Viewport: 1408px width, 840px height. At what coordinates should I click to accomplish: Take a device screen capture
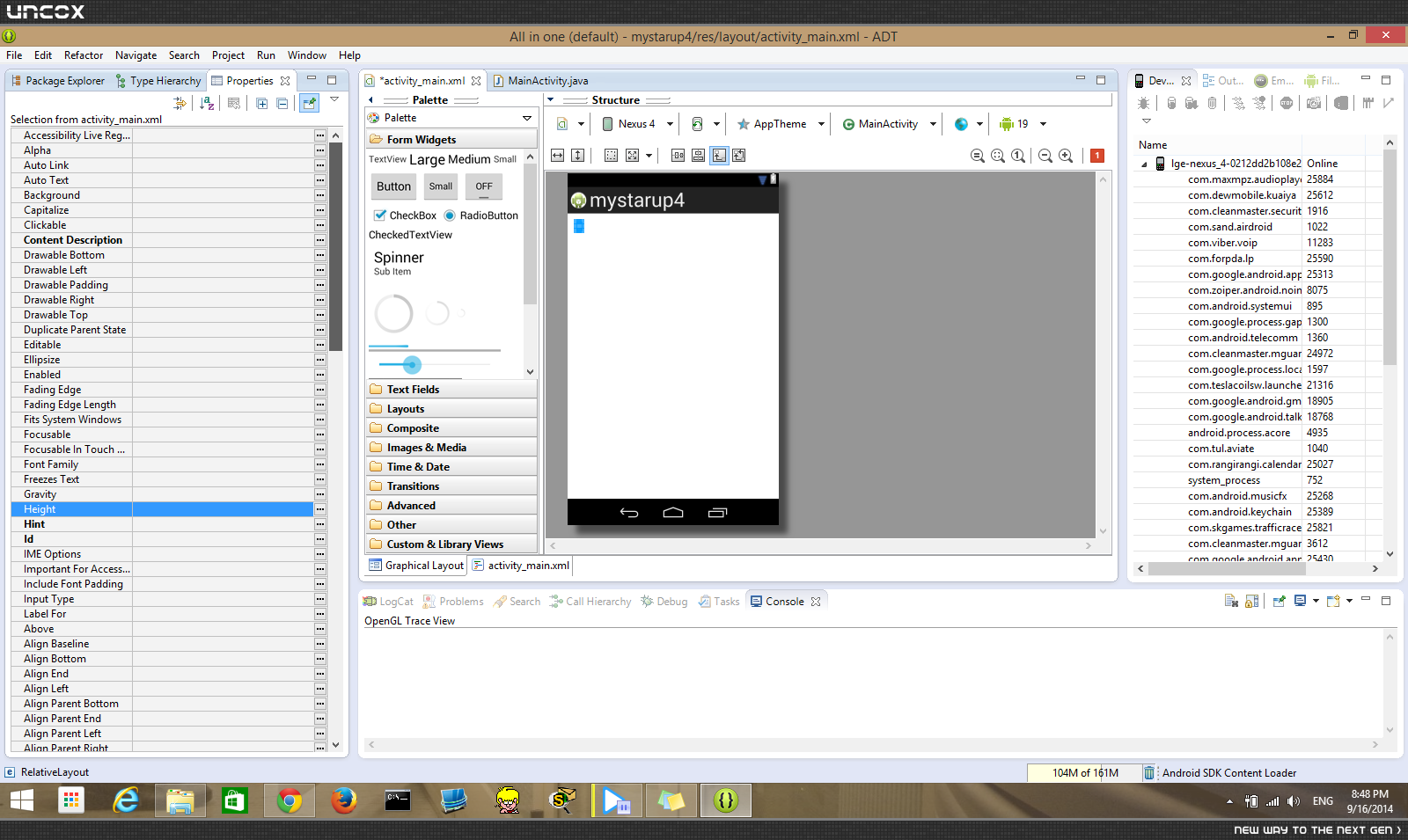(x=1314, y=103)
